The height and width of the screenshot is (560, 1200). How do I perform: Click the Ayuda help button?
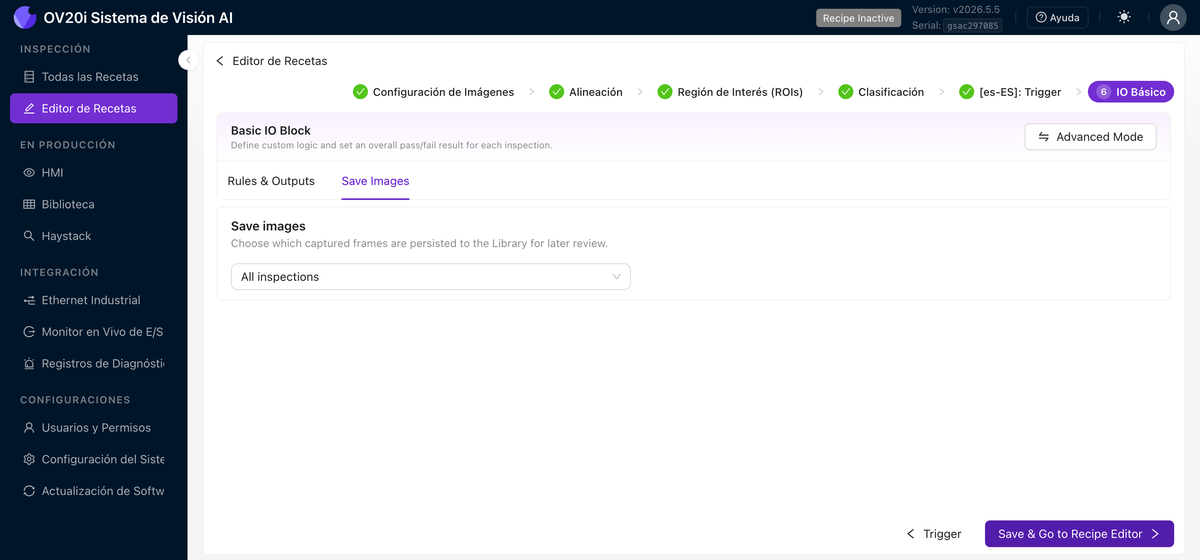coord(1057,17)
